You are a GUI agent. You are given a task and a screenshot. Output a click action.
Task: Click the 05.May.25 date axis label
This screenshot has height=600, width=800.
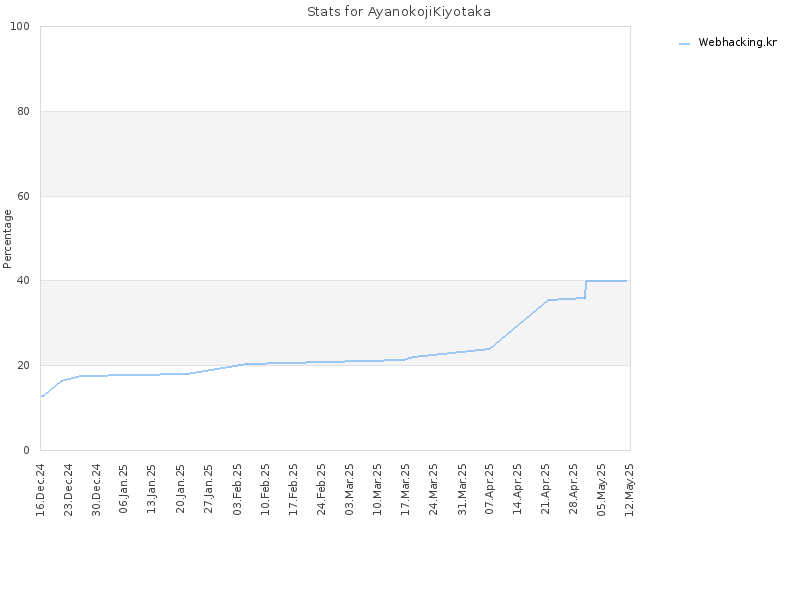coord(602,490)
